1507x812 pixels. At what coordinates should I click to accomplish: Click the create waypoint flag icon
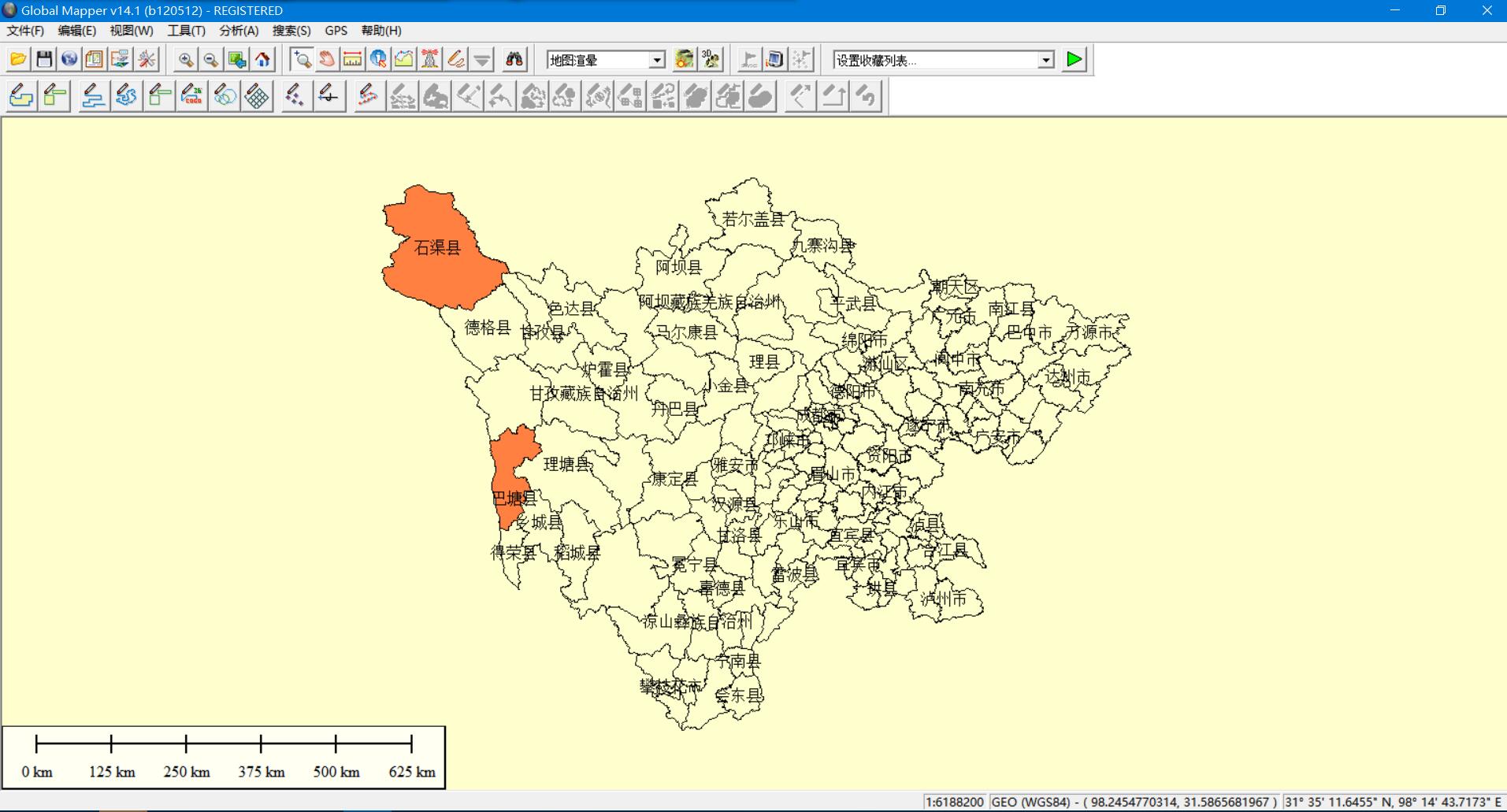click(749, 60)
